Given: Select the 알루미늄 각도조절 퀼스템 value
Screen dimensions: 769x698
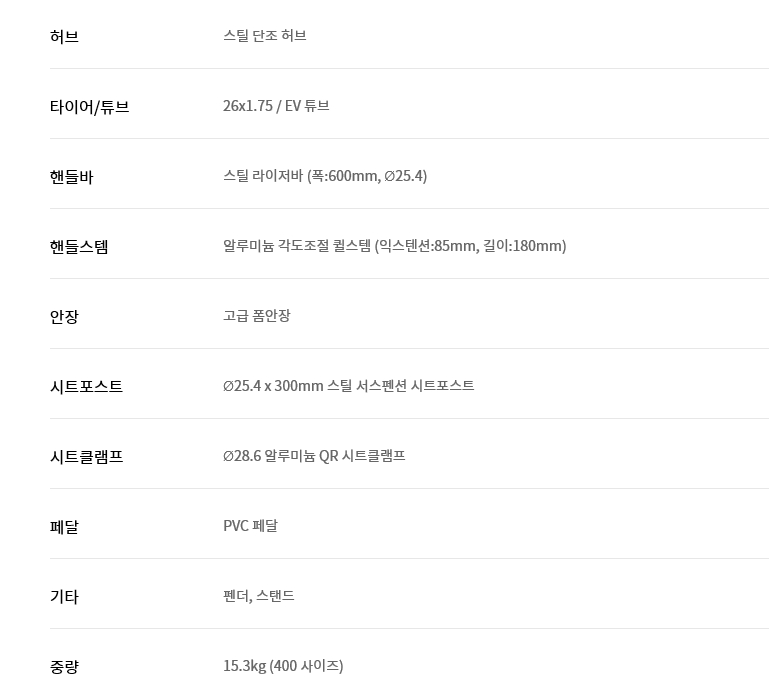Looking at the screenshot, I should [x=394, y=246].
